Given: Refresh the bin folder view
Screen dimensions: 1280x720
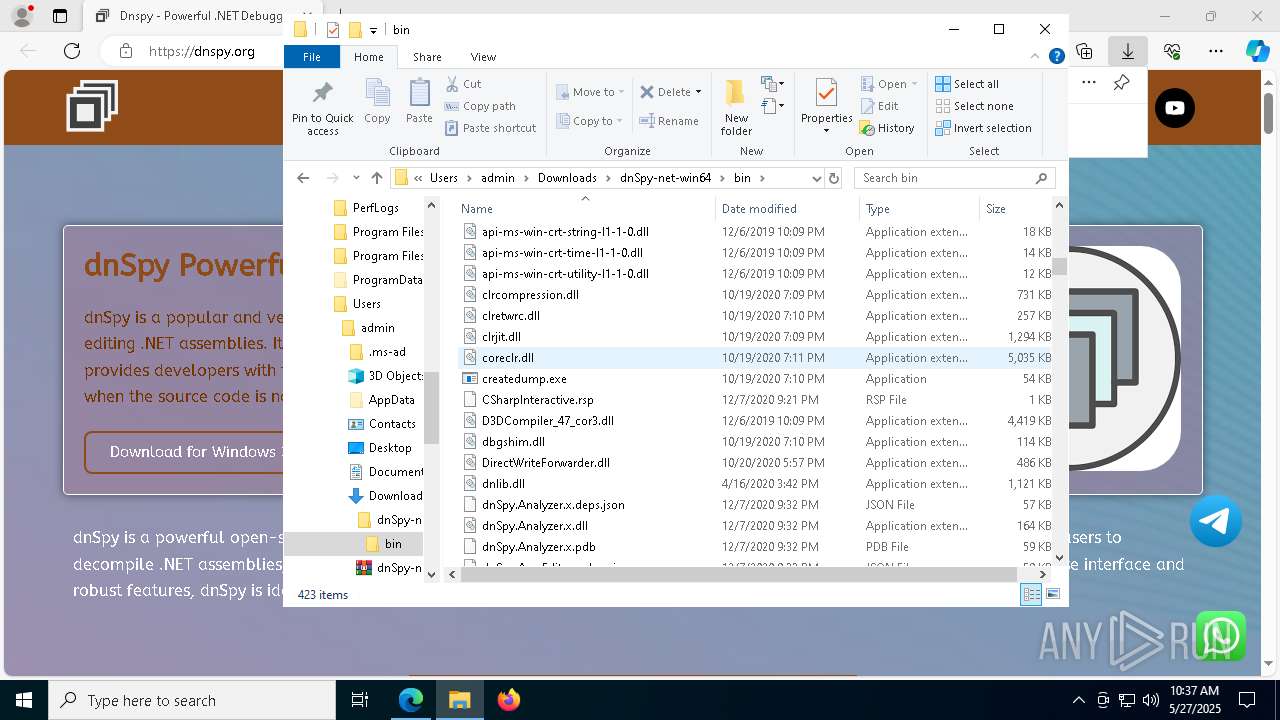Looking at the screenshot, I should point(834,178).
